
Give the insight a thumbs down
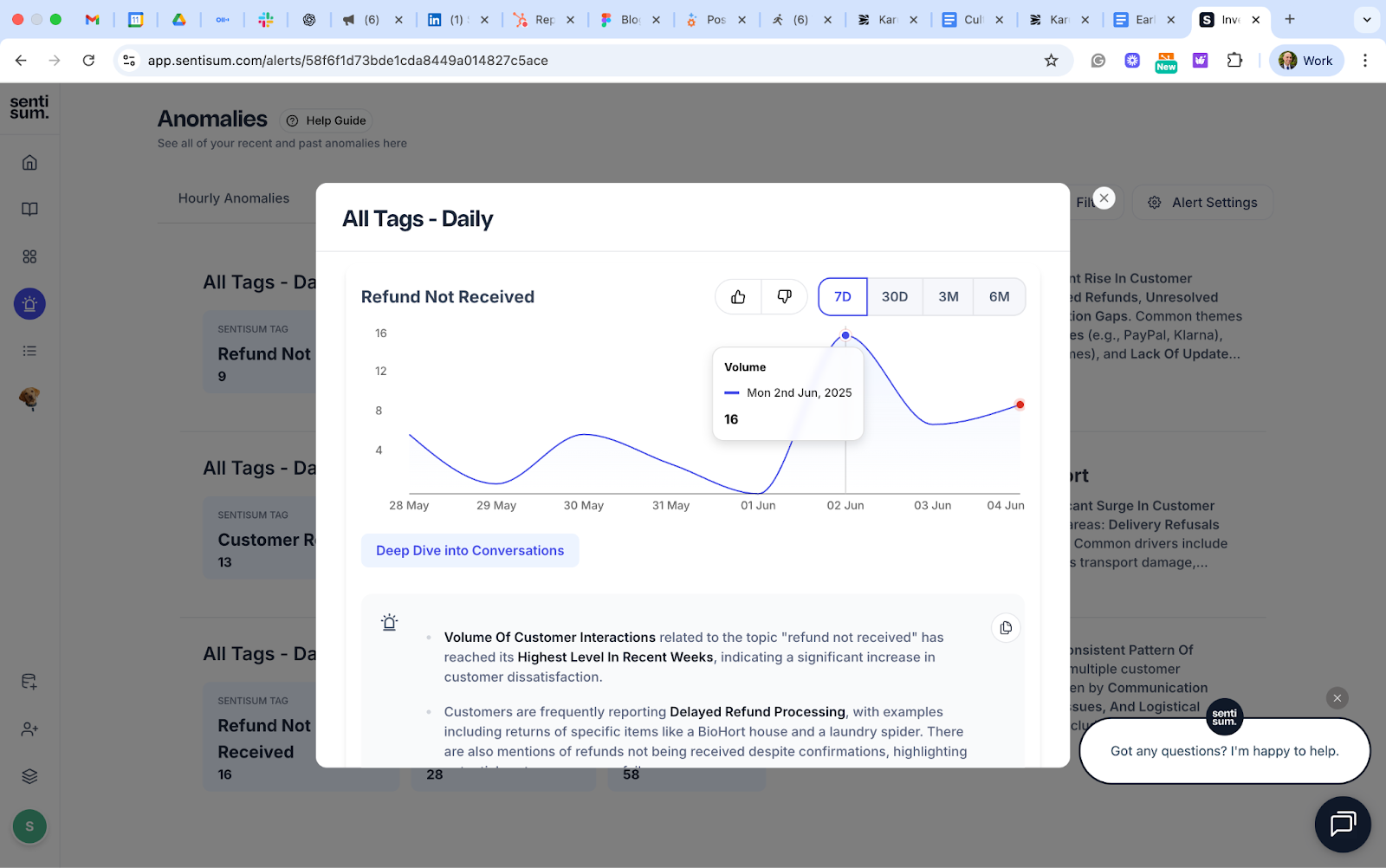tap(783, 296)
